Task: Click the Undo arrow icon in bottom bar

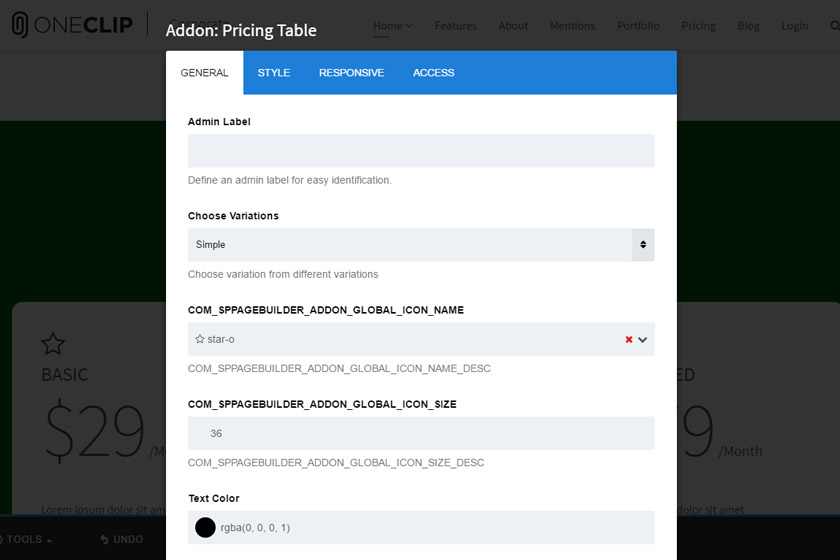Action: click(x=104, y=539)
